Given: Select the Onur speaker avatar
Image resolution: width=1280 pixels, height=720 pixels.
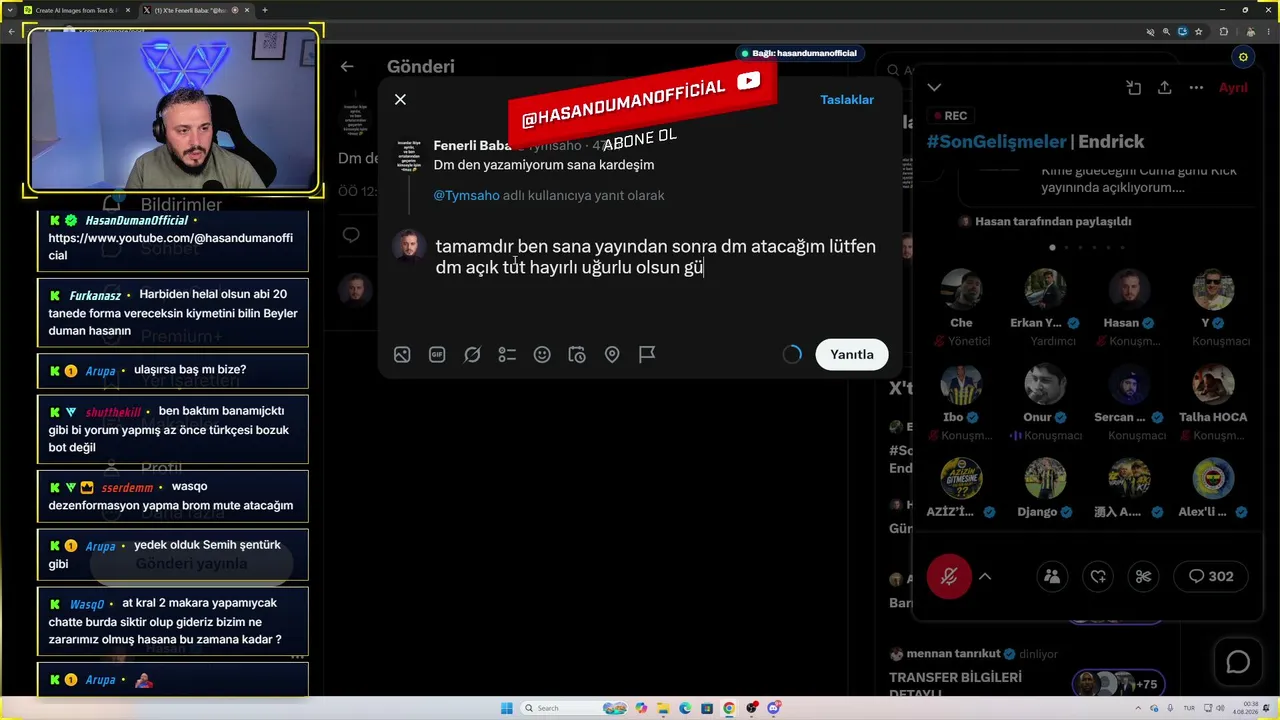Looking at the screenshot, I should pos(1045,385).
